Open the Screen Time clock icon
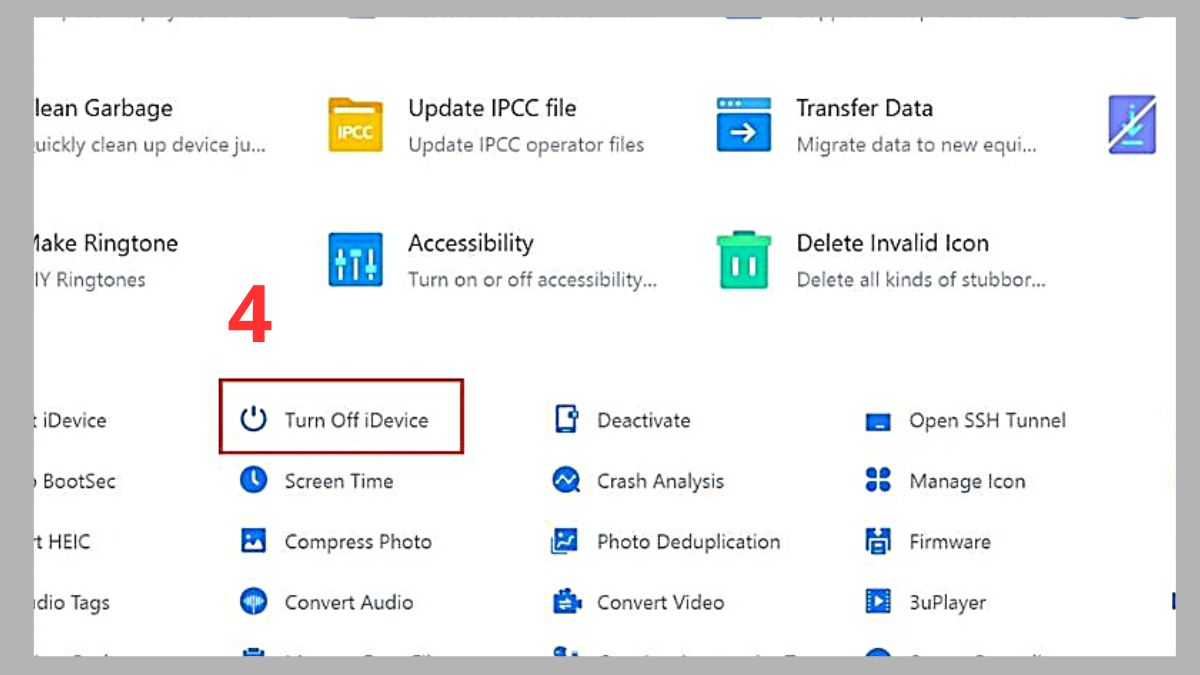 click(252, 481)
